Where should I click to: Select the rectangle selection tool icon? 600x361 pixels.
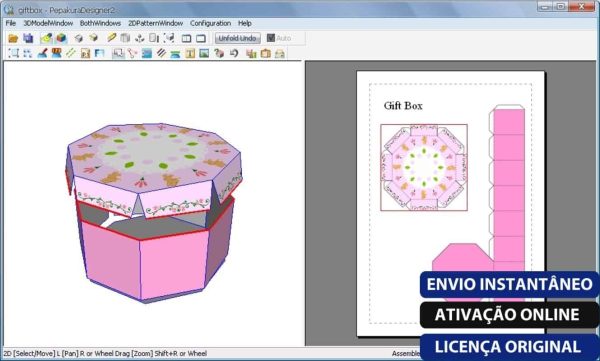pos(13,53)
